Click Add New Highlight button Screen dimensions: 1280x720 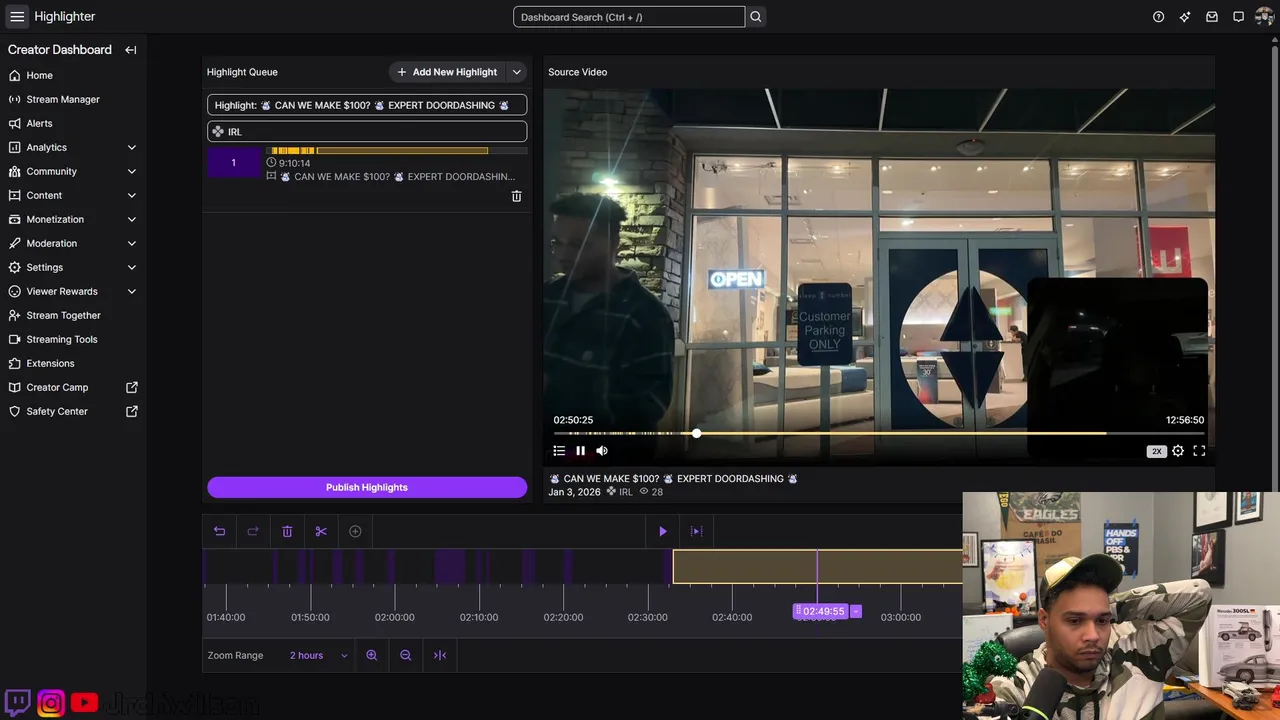[x=447, y=72]
